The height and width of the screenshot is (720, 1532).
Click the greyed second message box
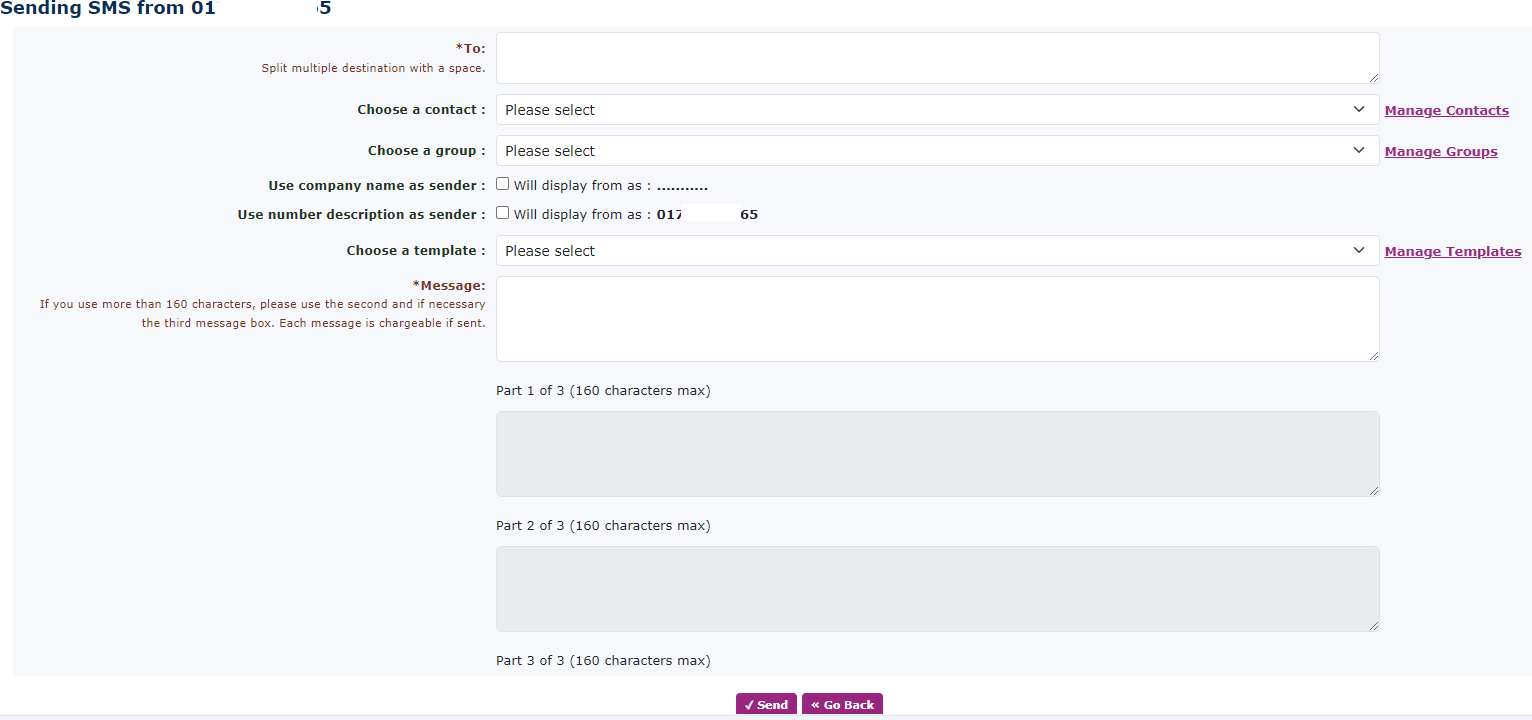[x=937, y=454]
